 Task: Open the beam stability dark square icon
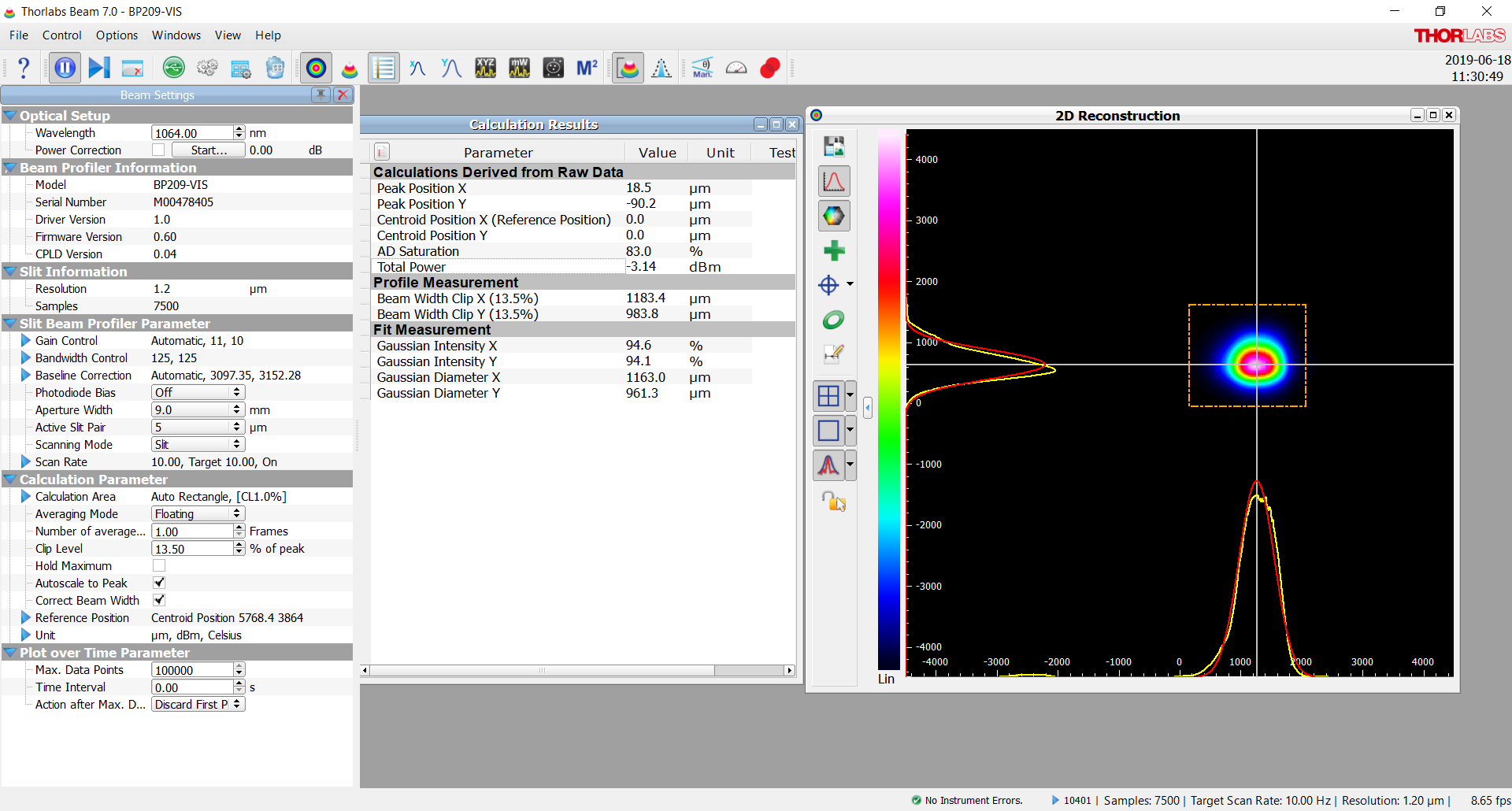(x=554, y=69)
